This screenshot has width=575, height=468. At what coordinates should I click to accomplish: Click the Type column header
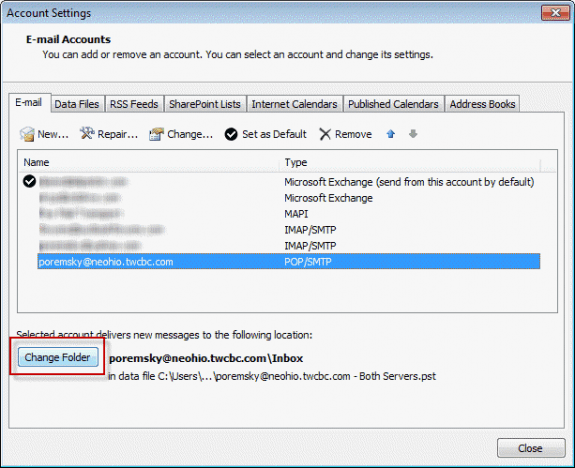point(410,162)
